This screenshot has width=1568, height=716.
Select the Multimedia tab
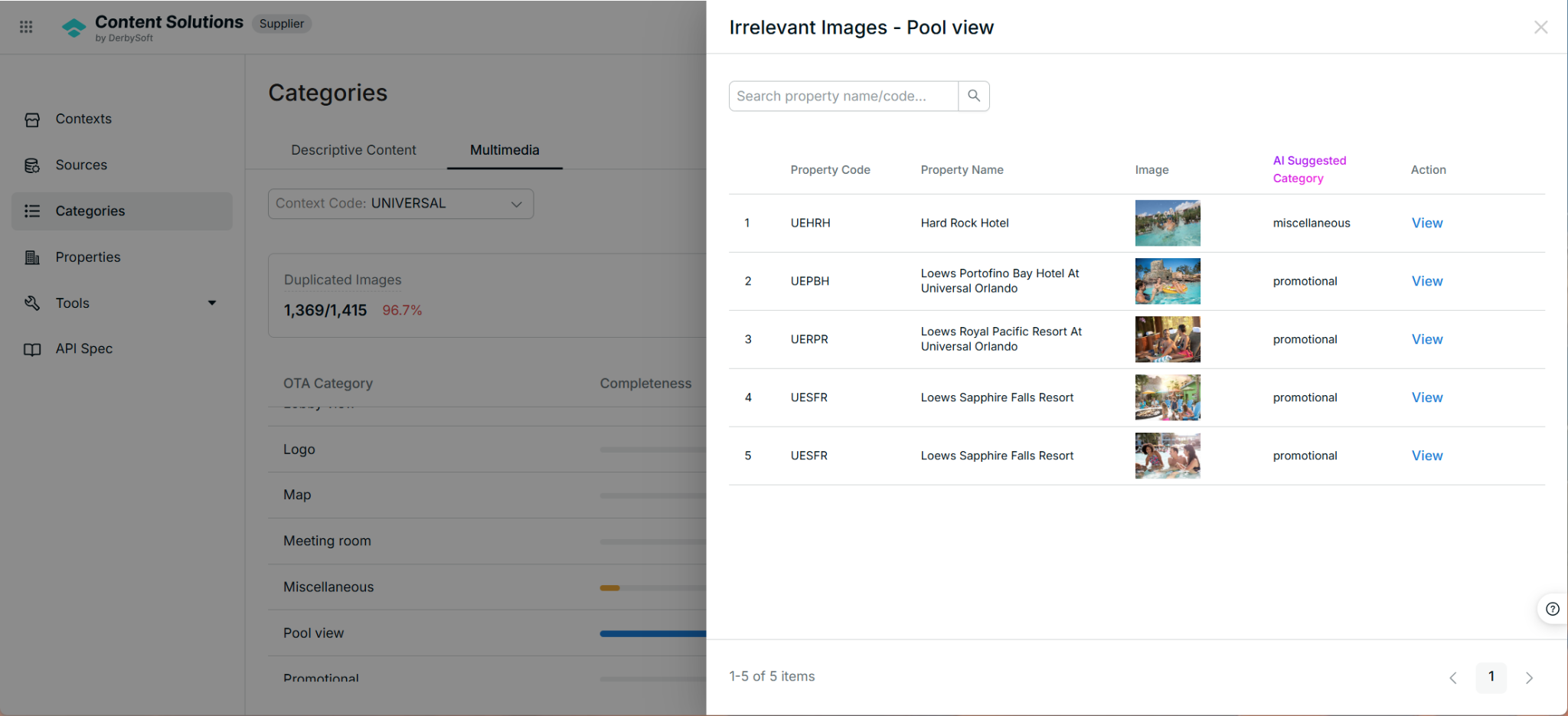505,150
